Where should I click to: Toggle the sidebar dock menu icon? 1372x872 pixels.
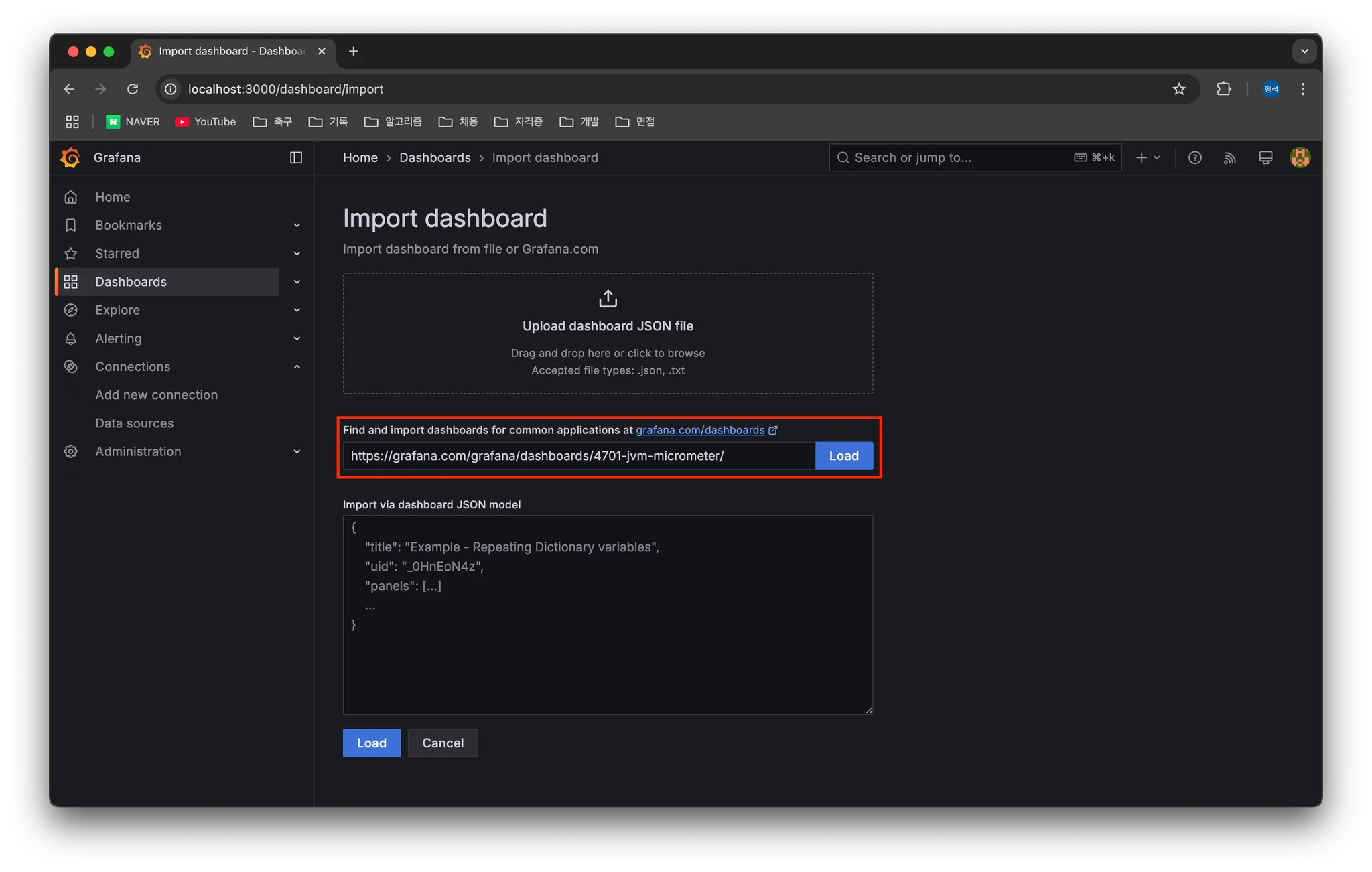click(295, 157)
